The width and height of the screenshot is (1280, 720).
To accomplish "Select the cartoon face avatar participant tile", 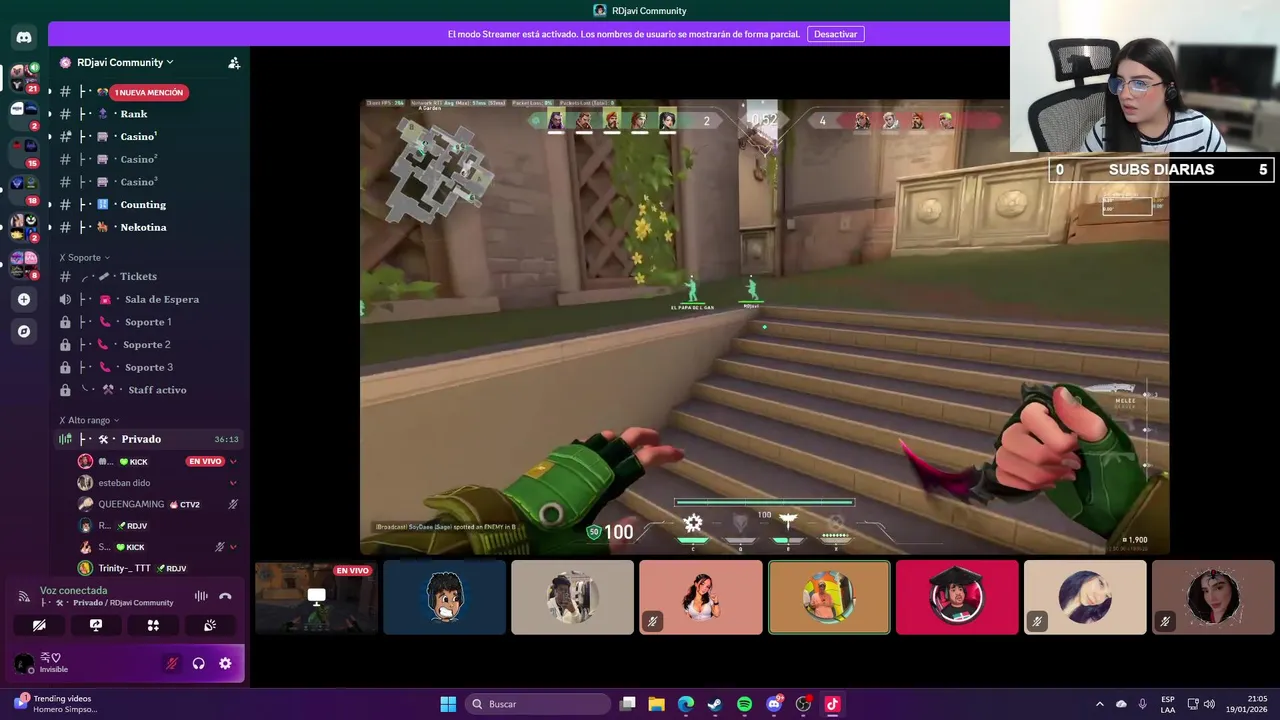I will (445, 597).
